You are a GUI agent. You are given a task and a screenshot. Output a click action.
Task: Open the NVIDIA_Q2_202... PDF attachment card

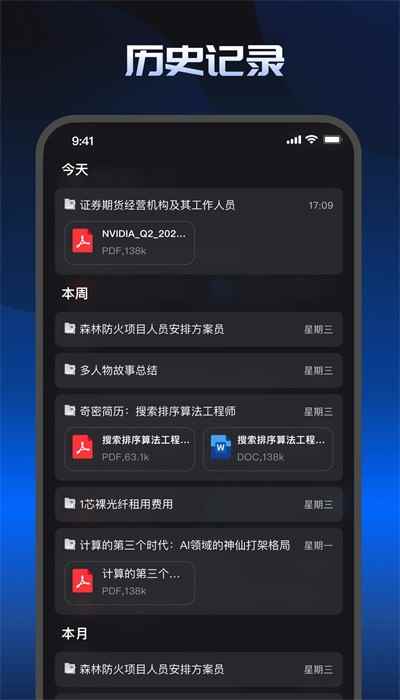pos(129,243)
